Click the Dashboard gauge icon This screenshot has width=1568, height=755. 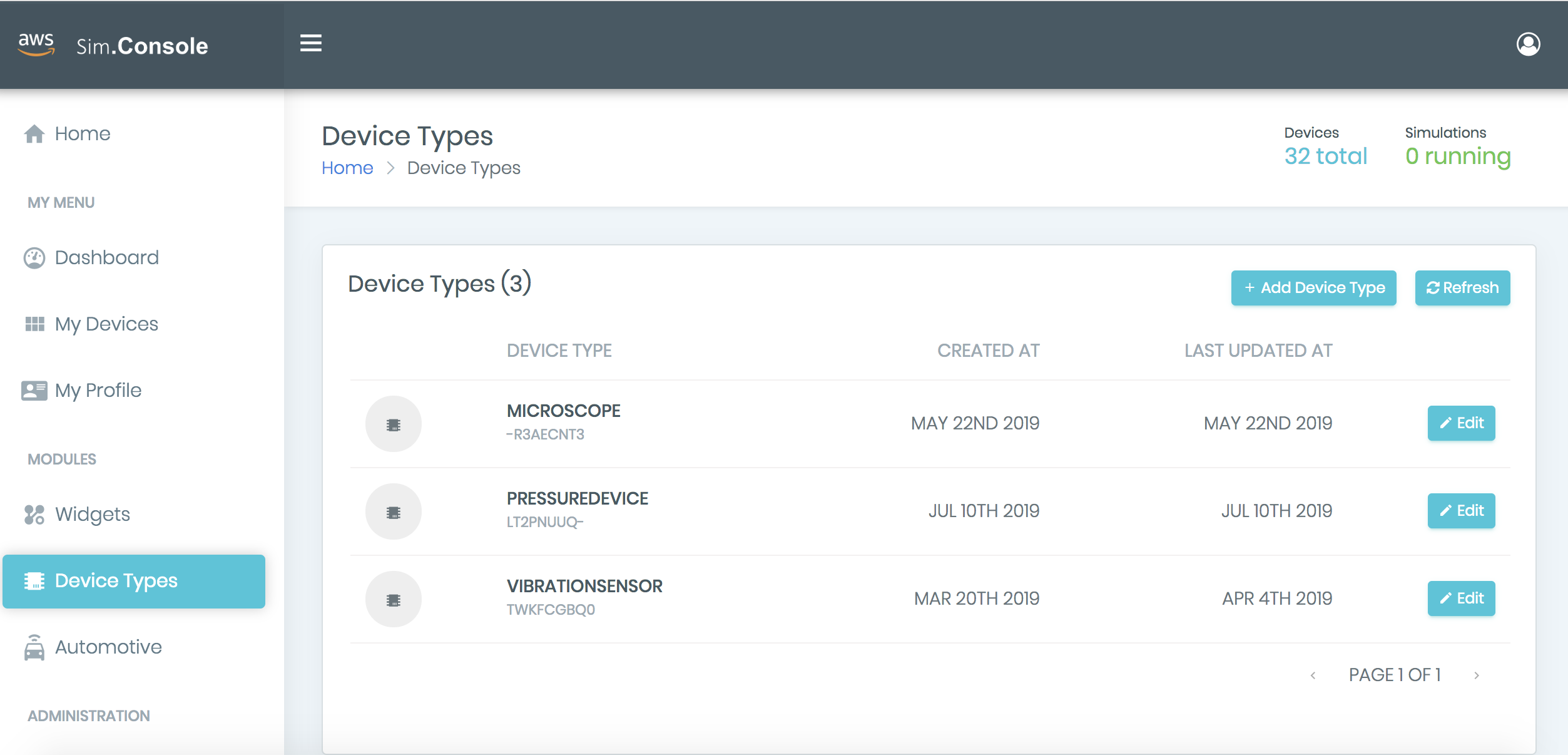pos(34,258)
